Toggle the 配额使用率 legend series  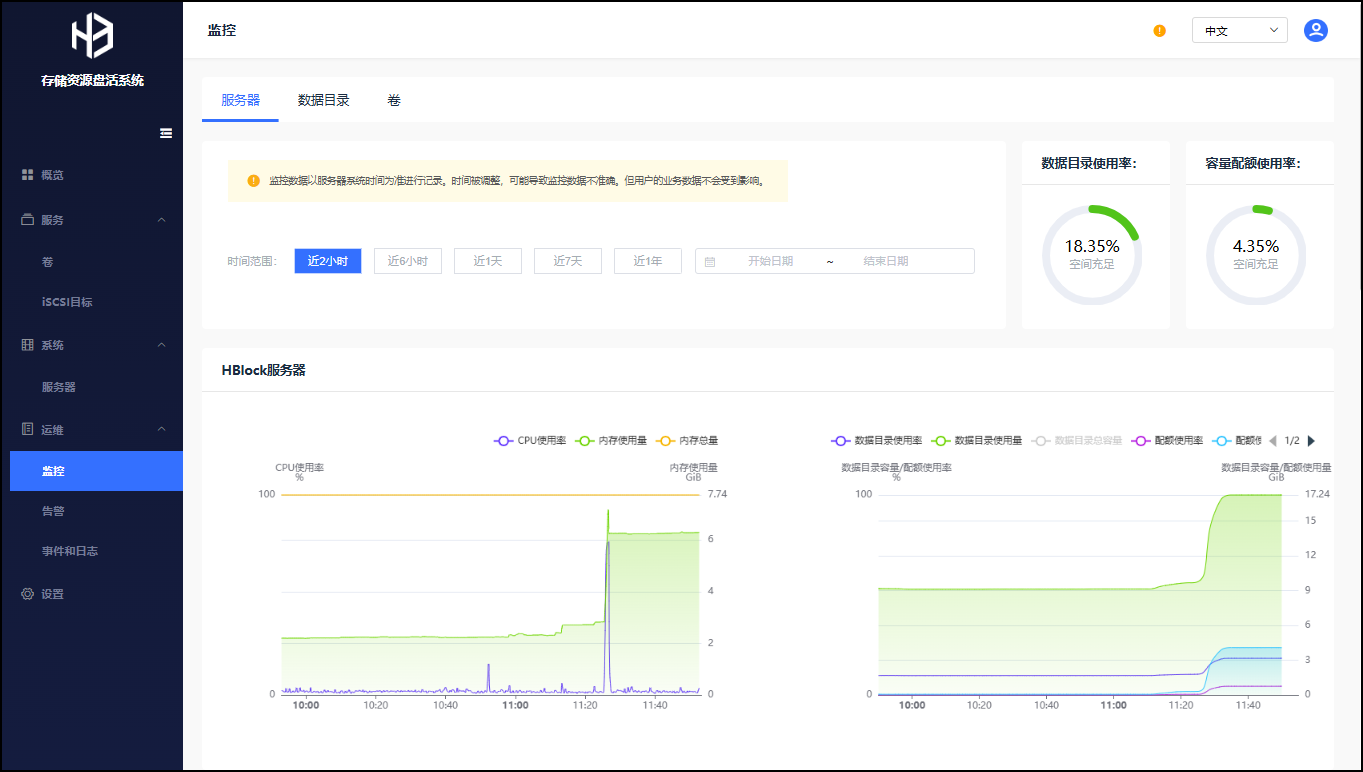(1167, 440)
